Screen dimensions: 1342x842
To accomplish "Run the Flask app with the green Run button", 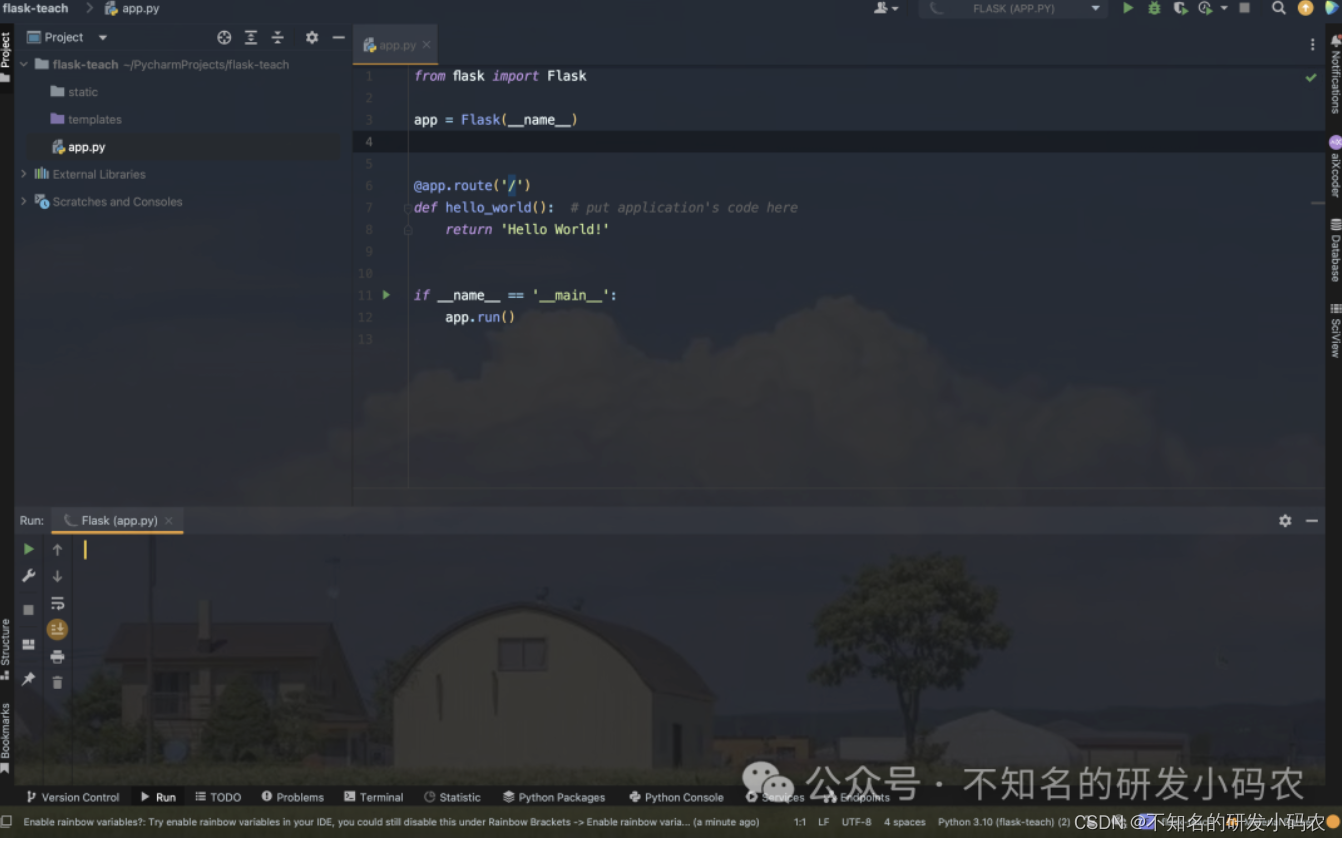I will 1129,8.
